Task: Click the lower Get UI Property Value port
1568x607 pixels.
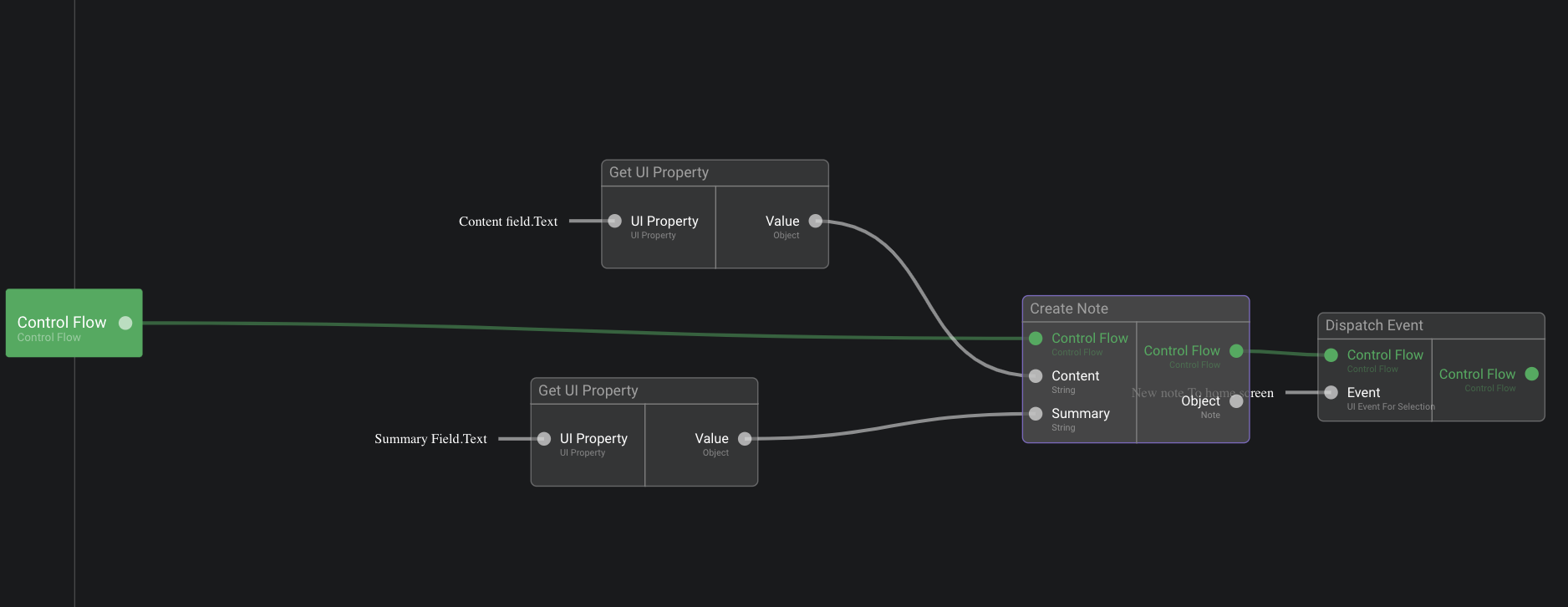Action: tap(745, 439)
